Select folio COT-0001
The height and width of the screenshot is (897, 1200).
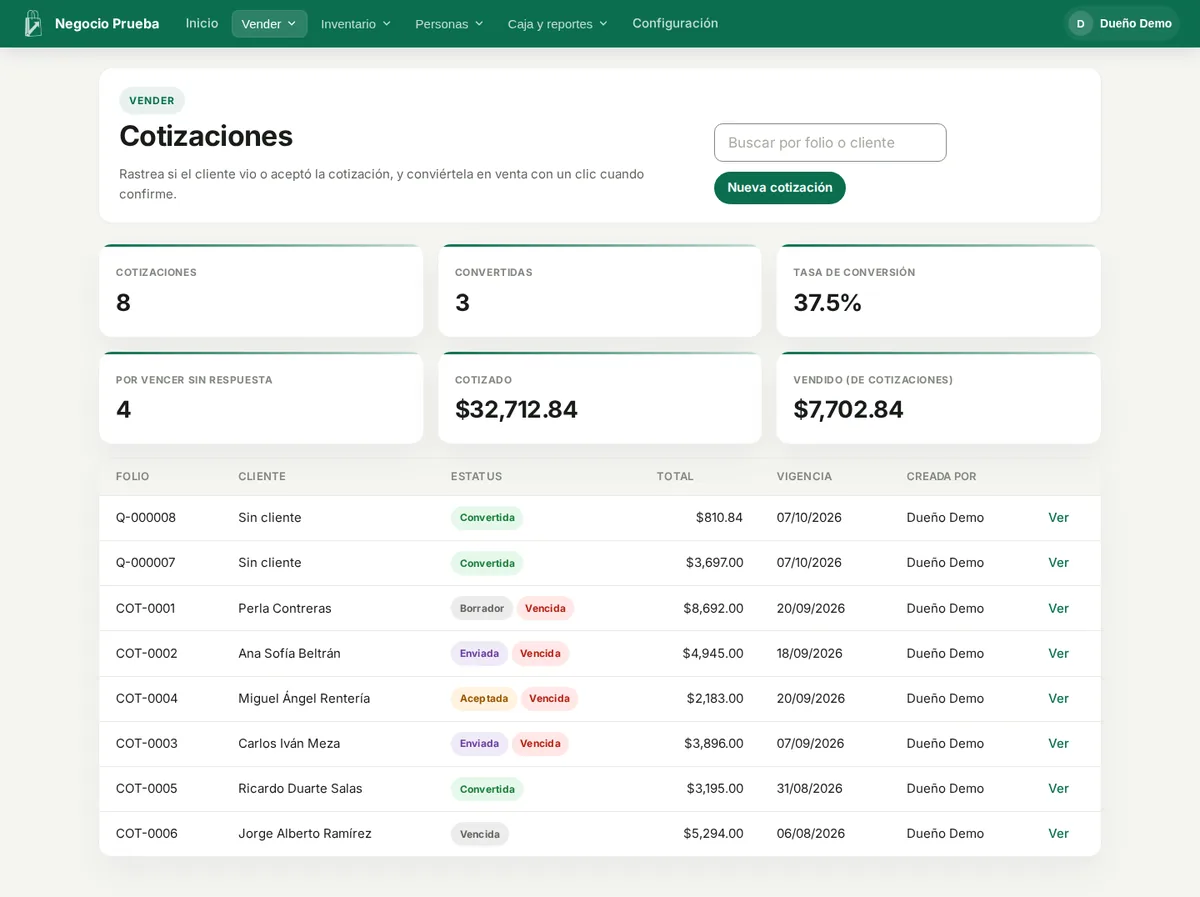[x=146, y=608]
